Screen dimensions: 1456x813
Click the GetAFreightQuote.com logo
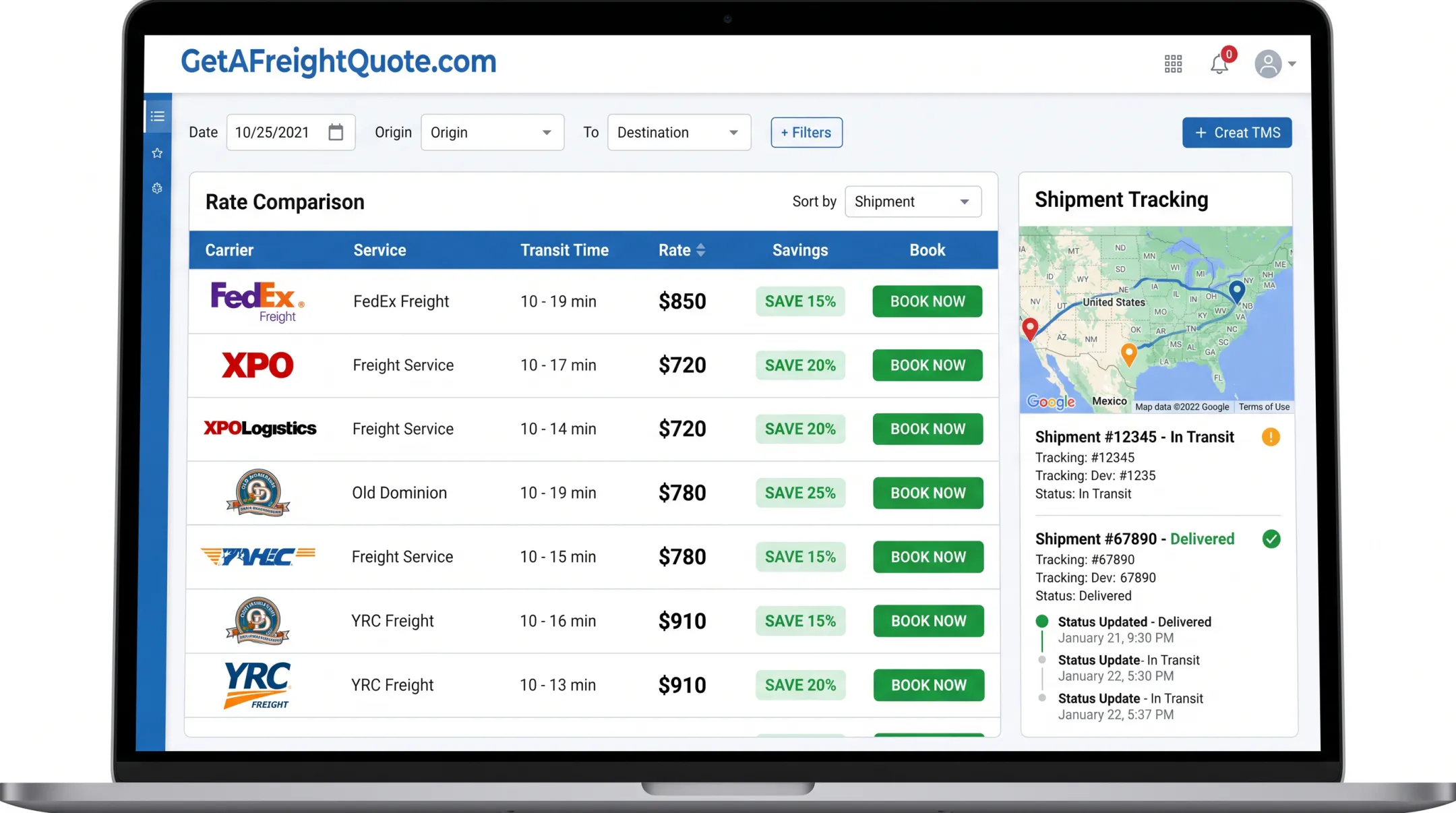[338, 62]
